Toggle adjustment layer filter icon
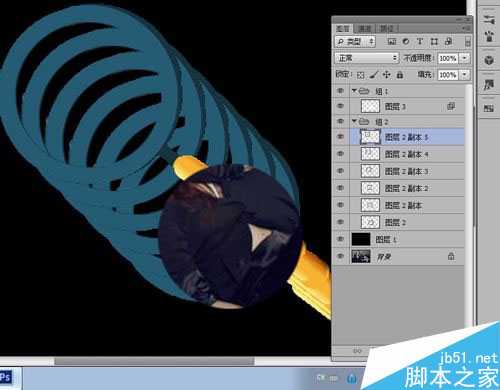 tap(406, 42)
